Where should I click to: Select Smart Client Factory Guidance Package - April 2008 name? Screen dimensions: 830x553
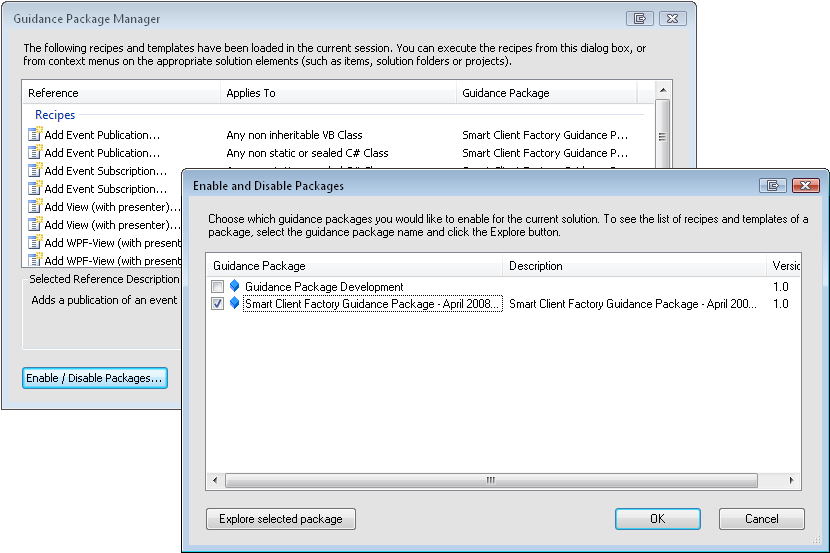coord(372,304)
